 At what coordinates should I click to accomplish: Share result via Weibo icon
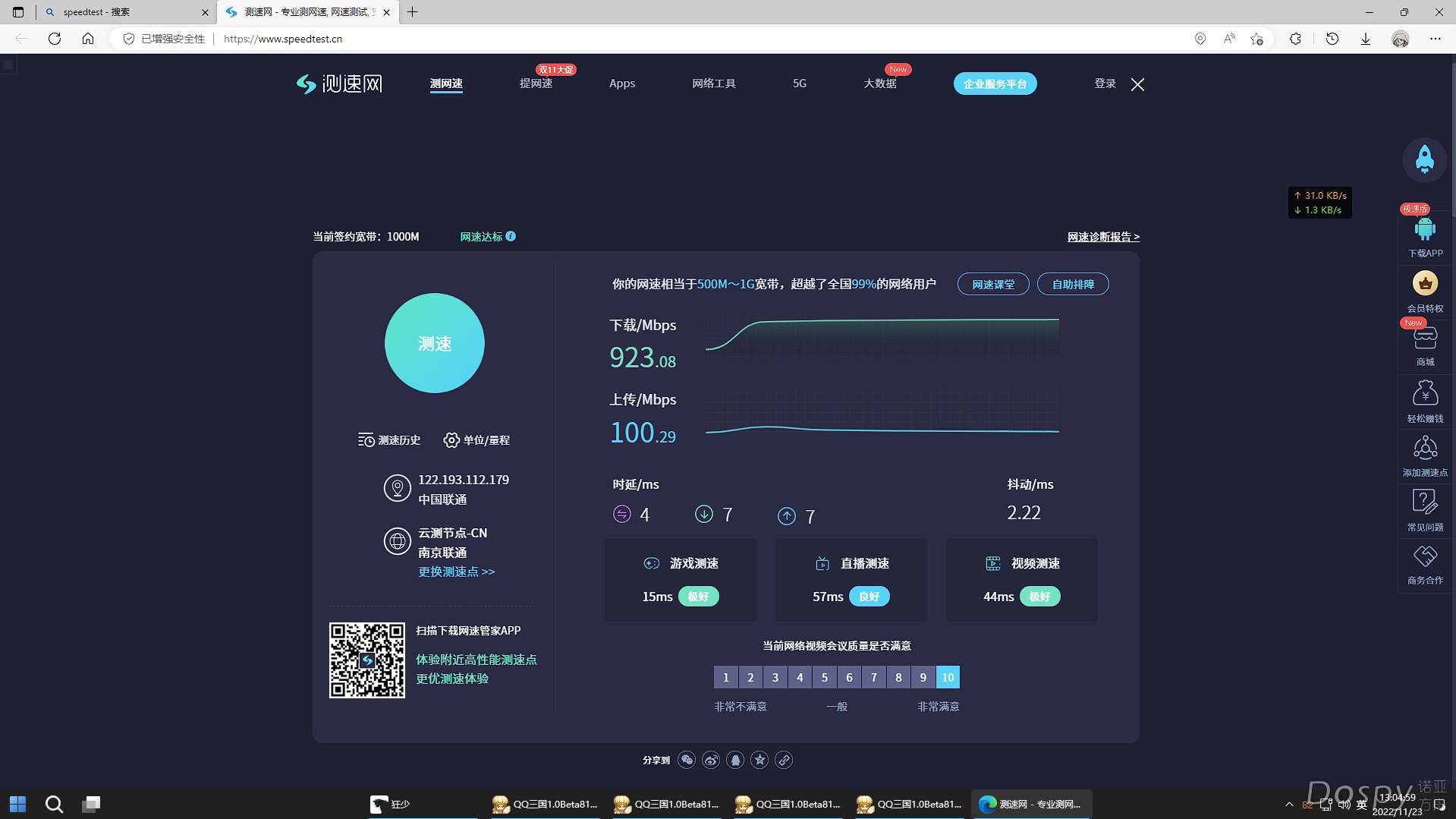pos(711,760)
